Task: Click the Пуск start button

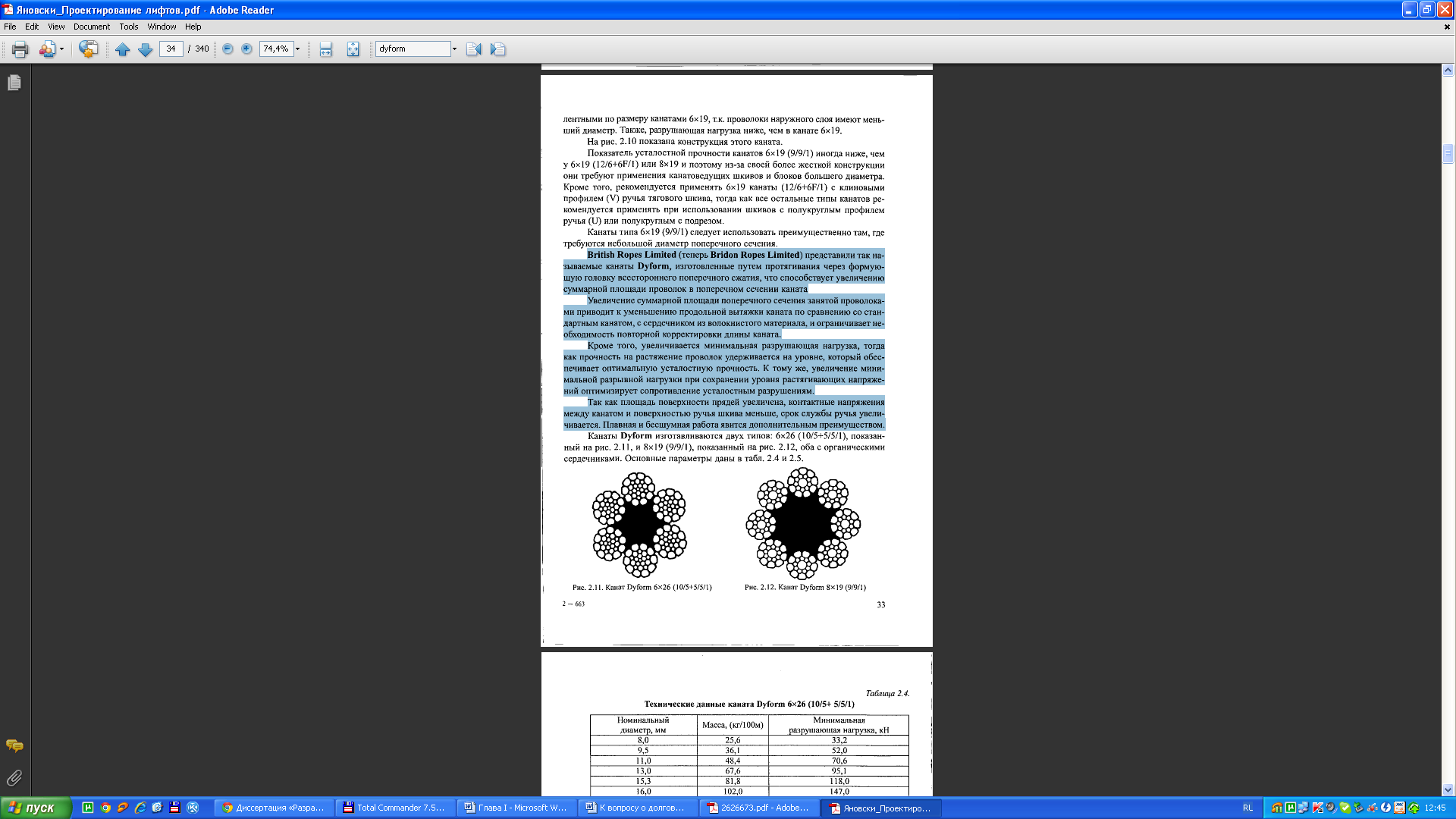Action: (36, 808)
